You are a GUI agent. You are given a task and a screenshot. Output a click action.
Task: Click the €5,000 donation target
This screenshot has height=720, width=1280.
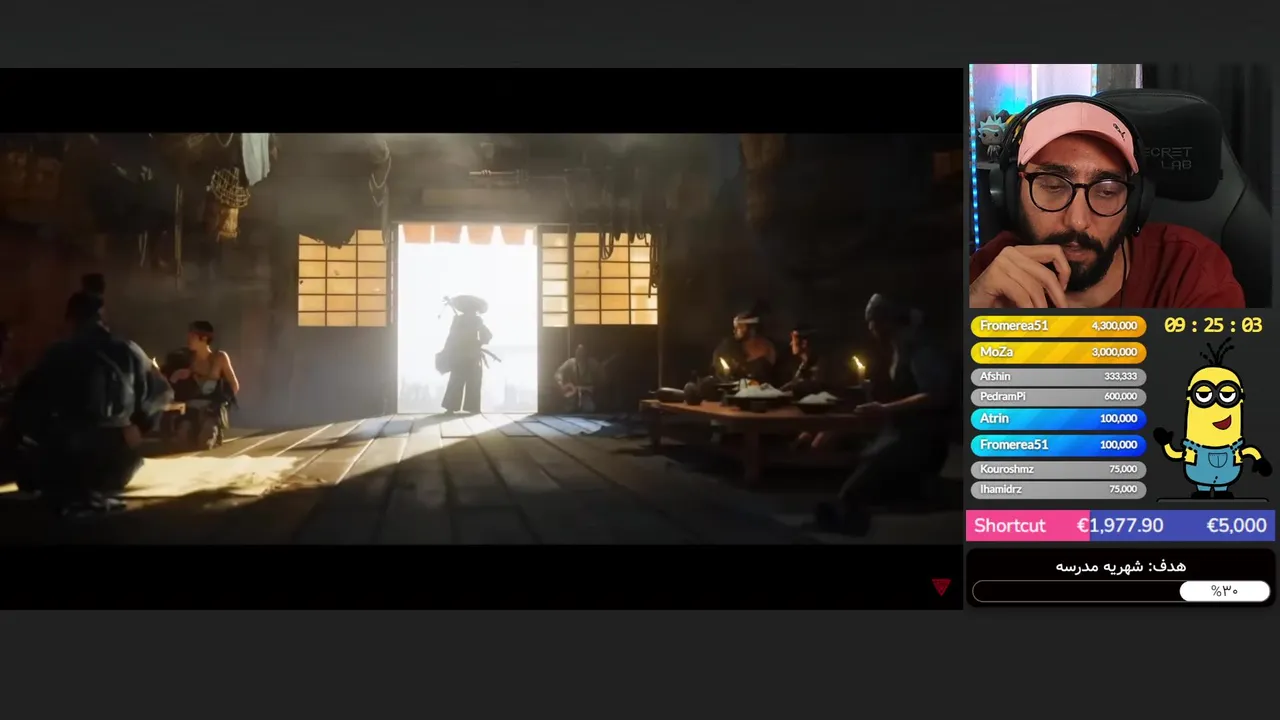pos(1236,526)
